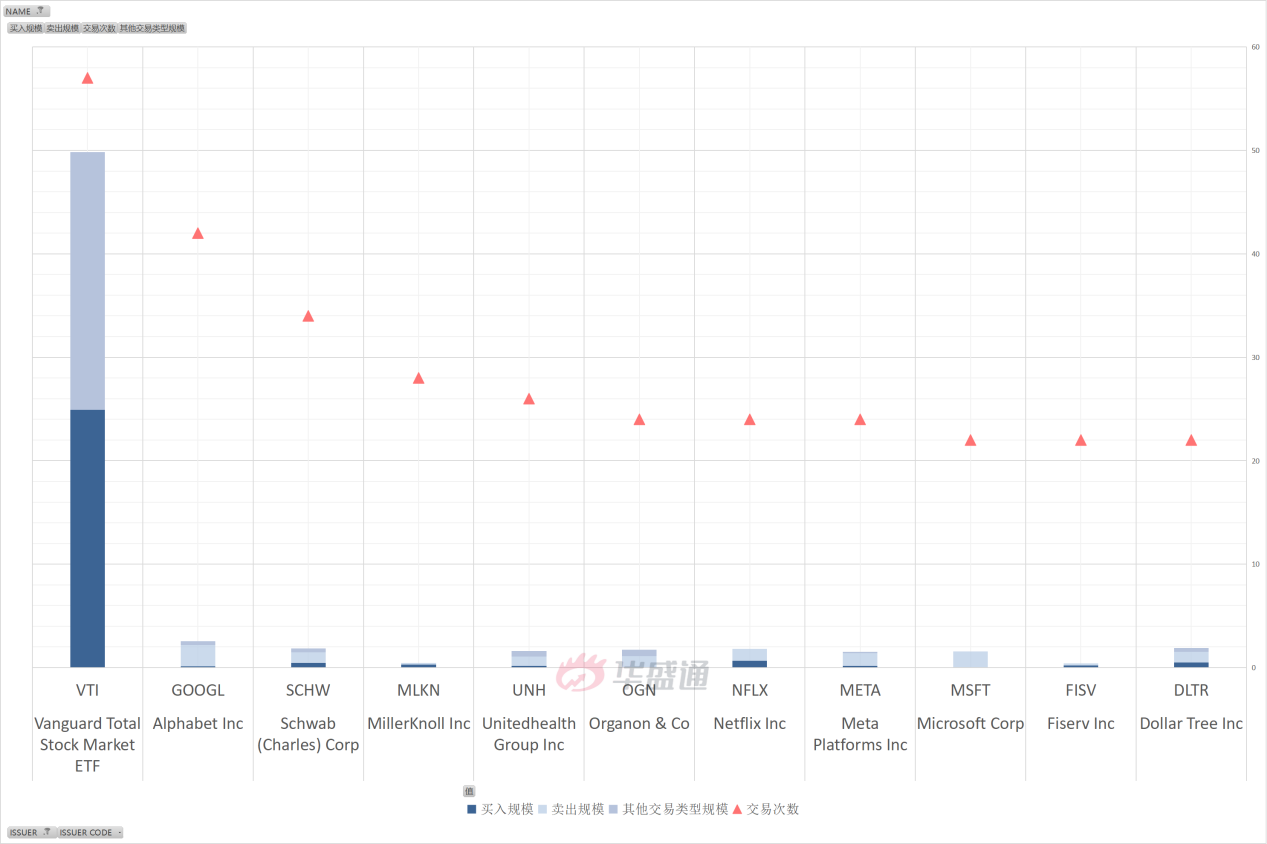
Task: Select the 买入规模 legend color square
Action: point(472,809)
